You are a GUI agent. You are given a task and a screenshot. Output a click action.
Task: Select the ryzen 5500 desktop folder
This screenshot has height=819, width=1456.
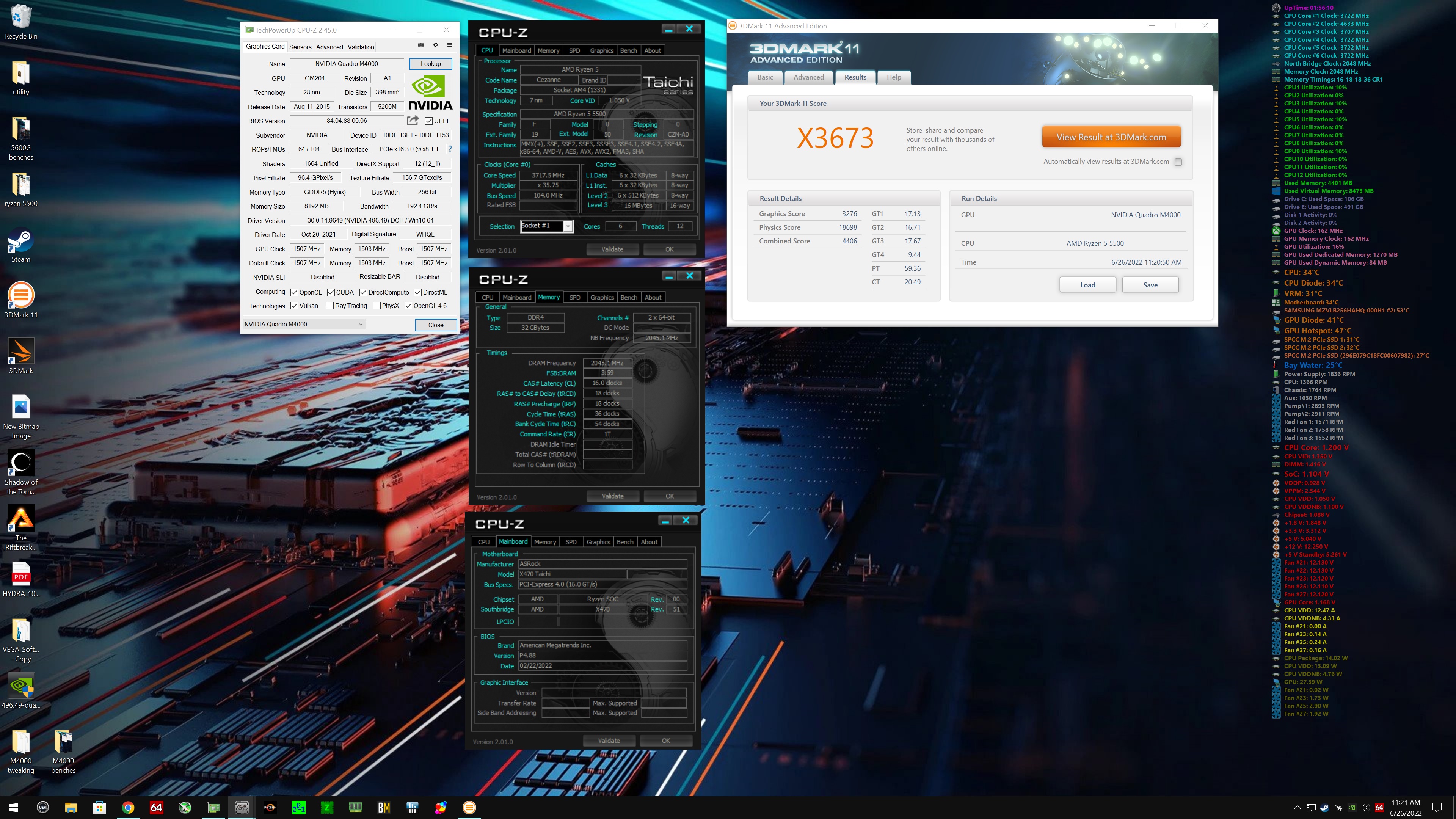21,190
